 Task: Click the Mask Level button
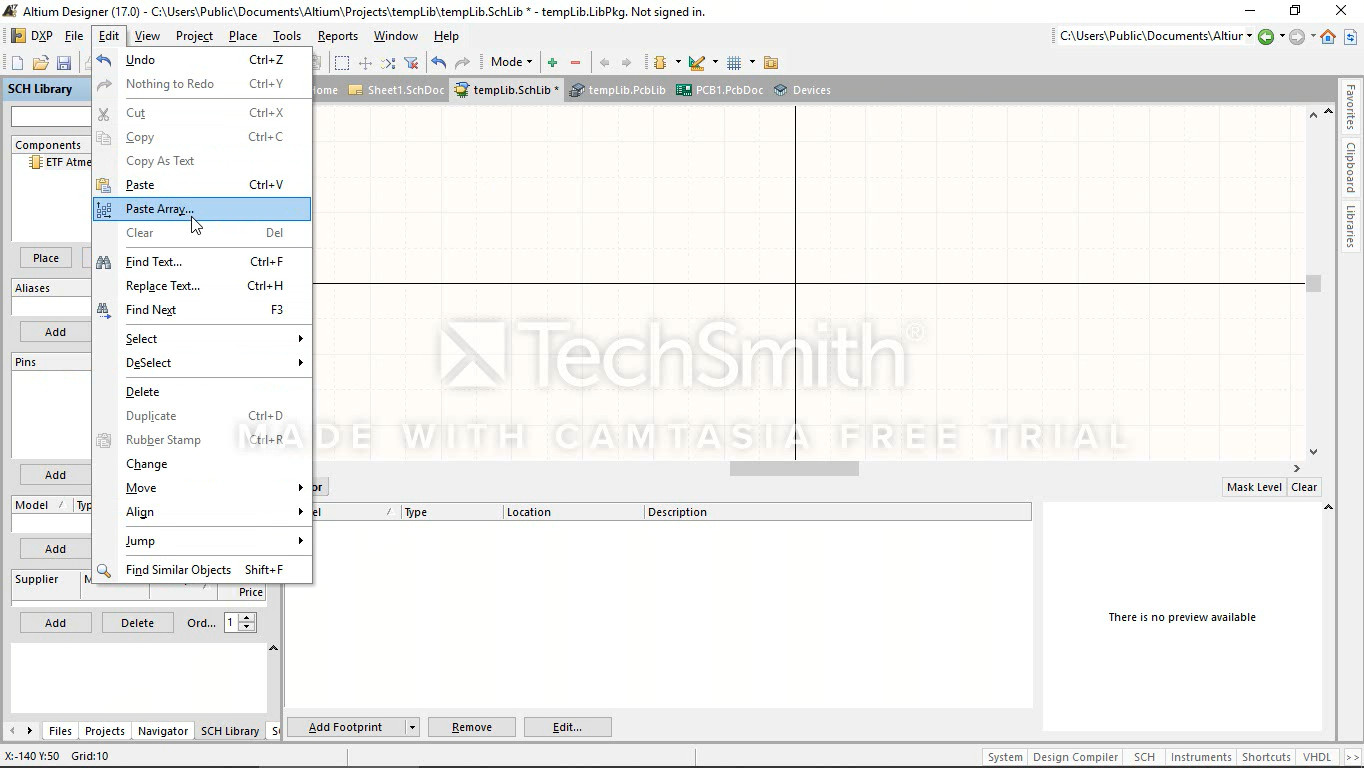[x=1253, y=487]
